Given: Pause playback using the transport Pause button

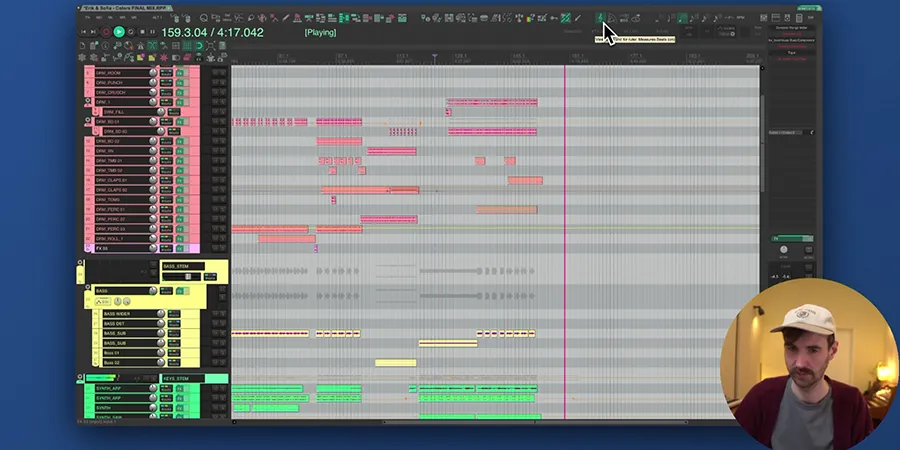Looking at the screenshot, I should [x=153, y=32].
